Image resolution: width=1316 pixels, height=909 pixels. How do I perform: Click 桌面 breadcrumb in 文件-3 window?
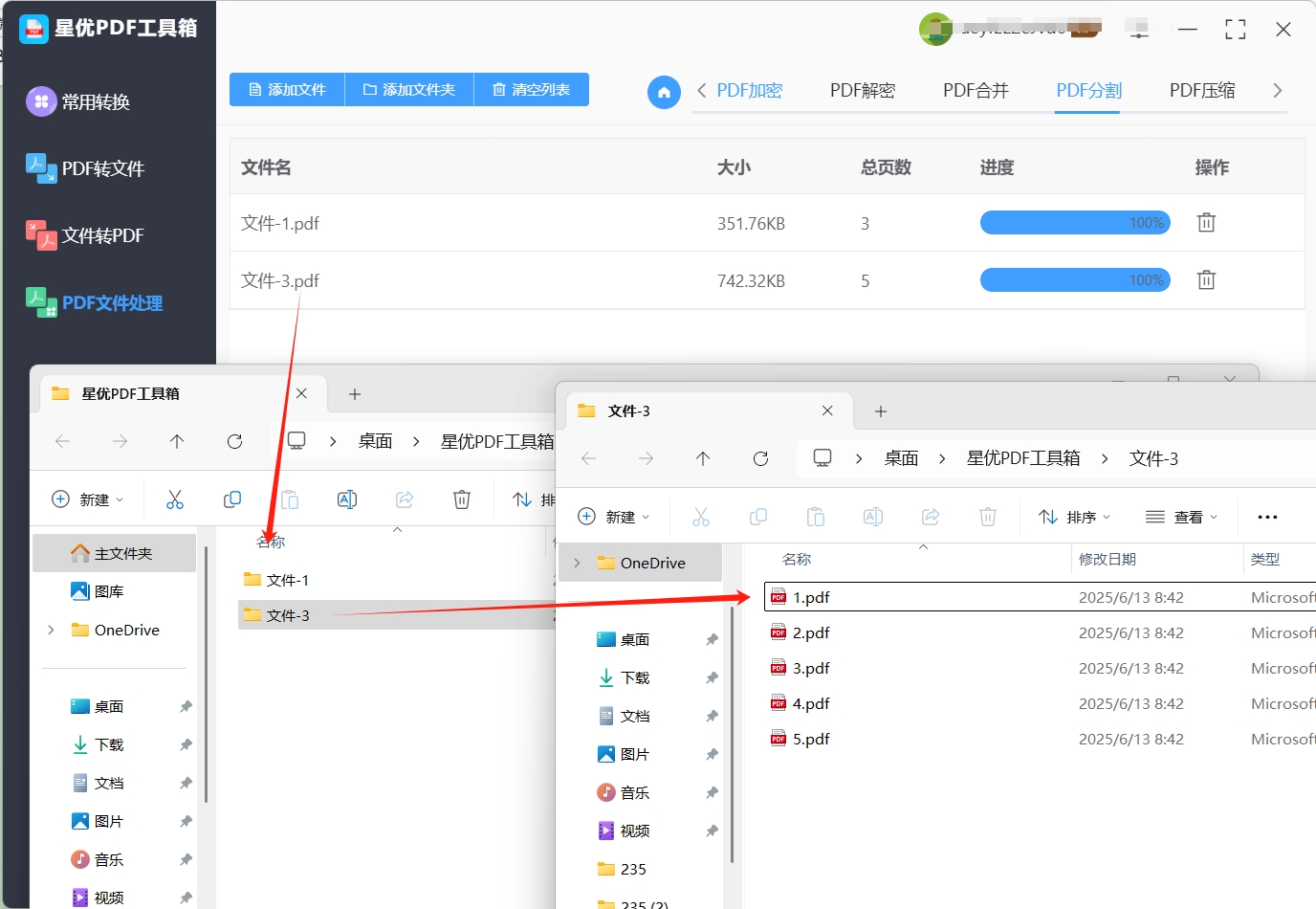click(x=901, y=458)
